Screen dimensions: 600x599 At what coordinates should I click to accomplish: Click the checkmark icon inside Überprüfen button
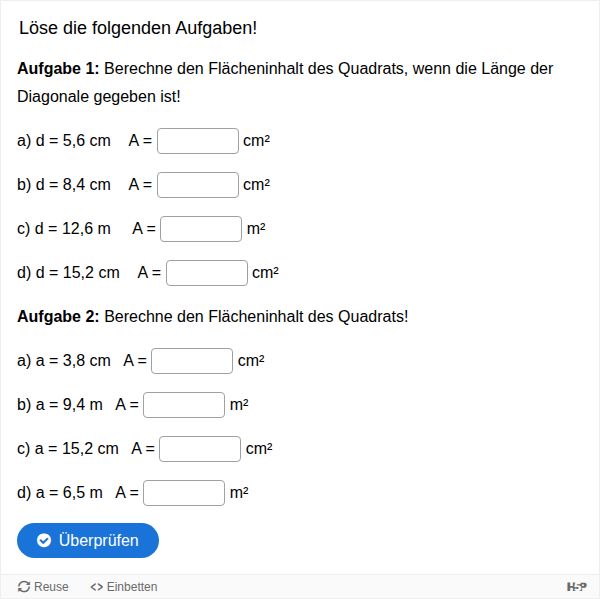[x=44, y=540]
